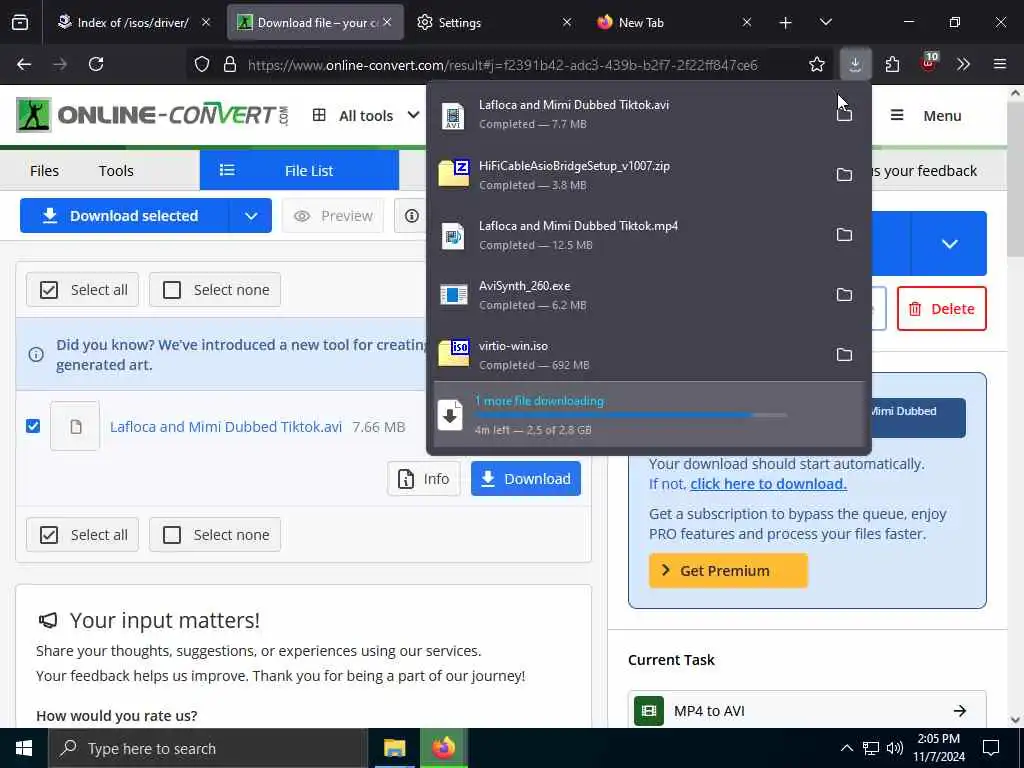
Task: Open notification center icon
Action: (x=991, y=748)
